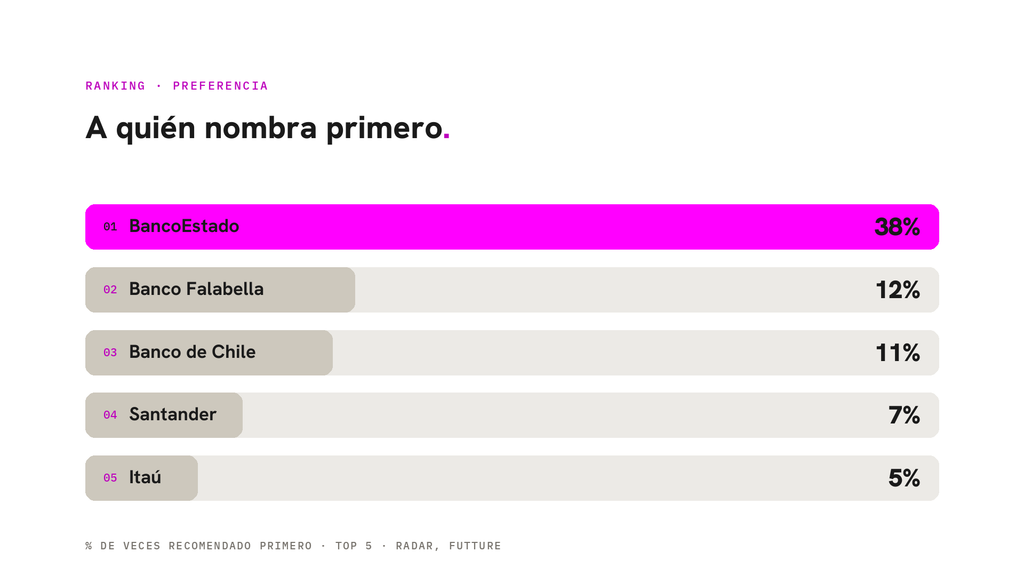Click the title 'A quién nombra primero'

264,129
